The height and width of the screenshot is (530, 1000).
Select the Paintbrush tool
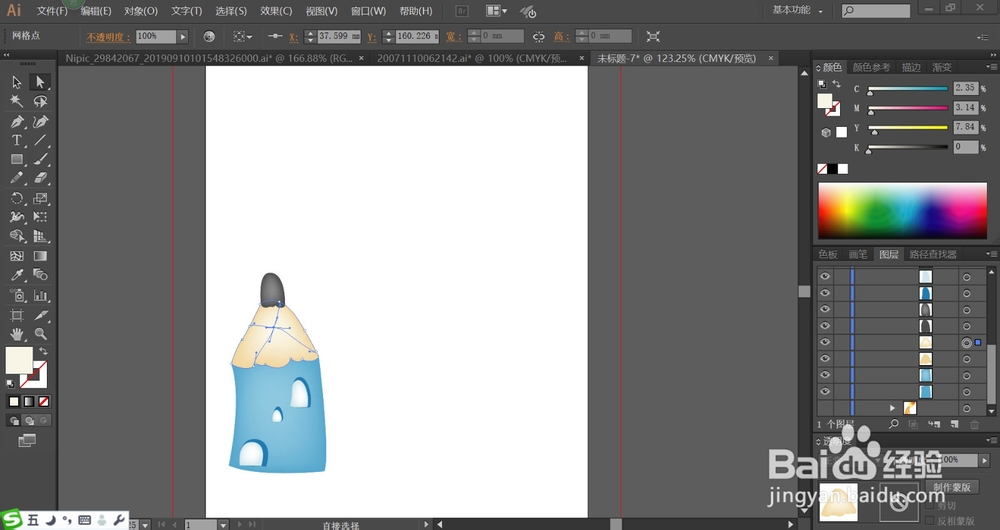pyautogui.click(x=40, y=159)
